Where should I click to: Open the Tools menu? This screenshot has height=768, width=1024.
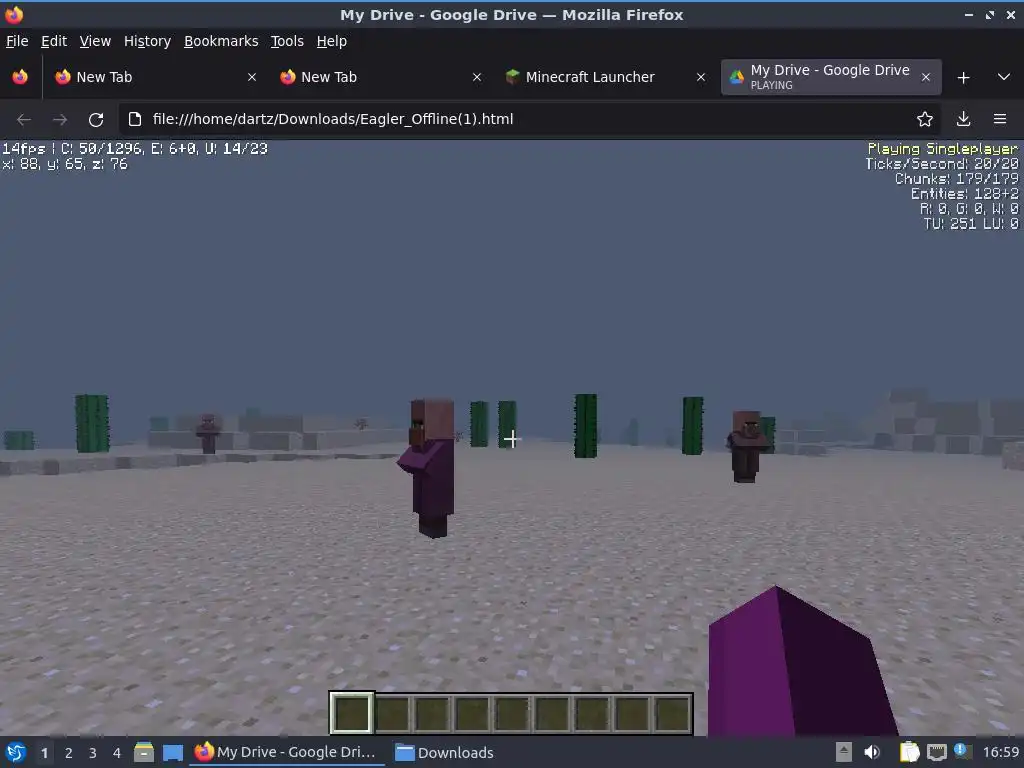coord(287,41)
